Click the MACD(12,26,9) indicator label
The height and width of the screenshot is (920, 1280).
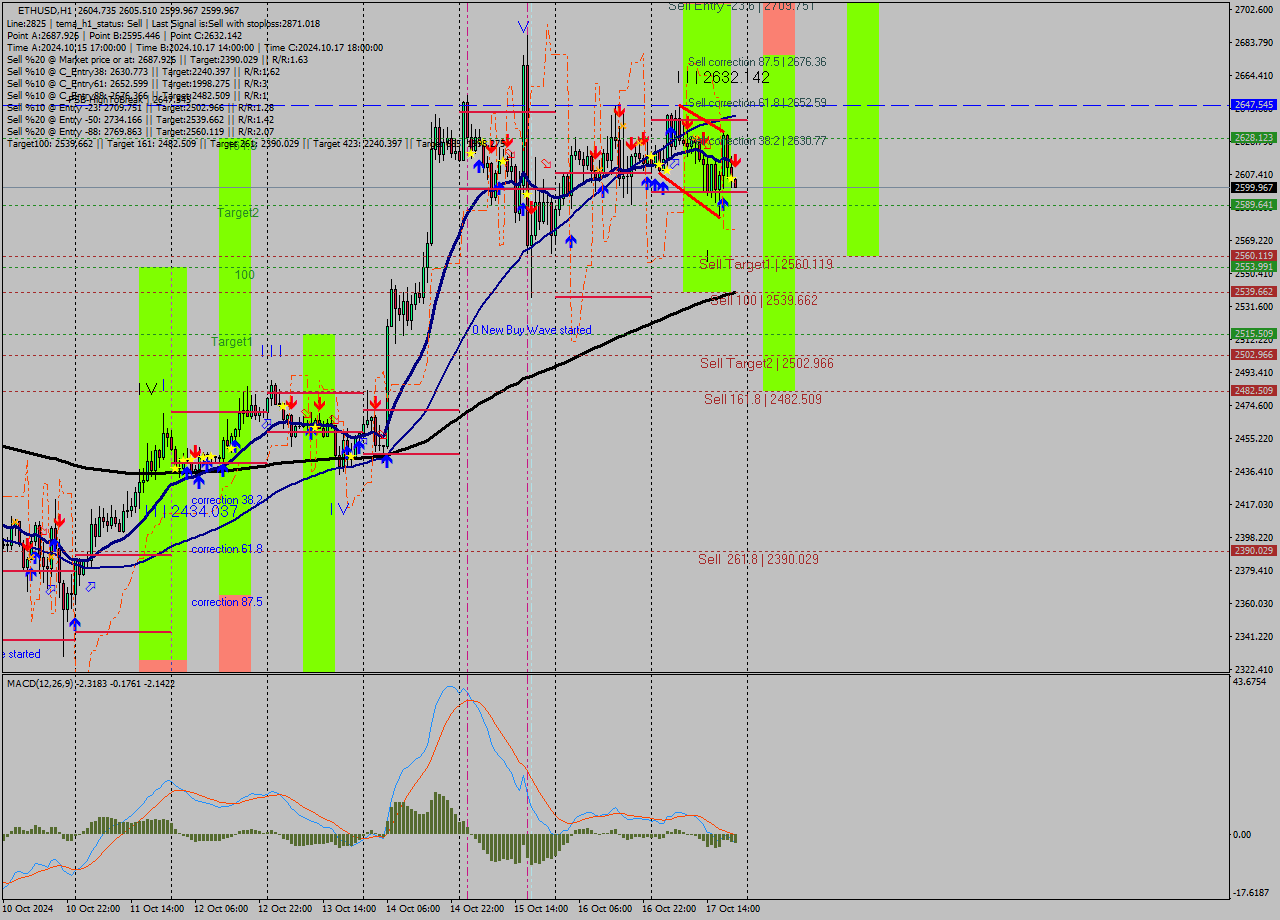pyautogui.click(x=91, y=683)
